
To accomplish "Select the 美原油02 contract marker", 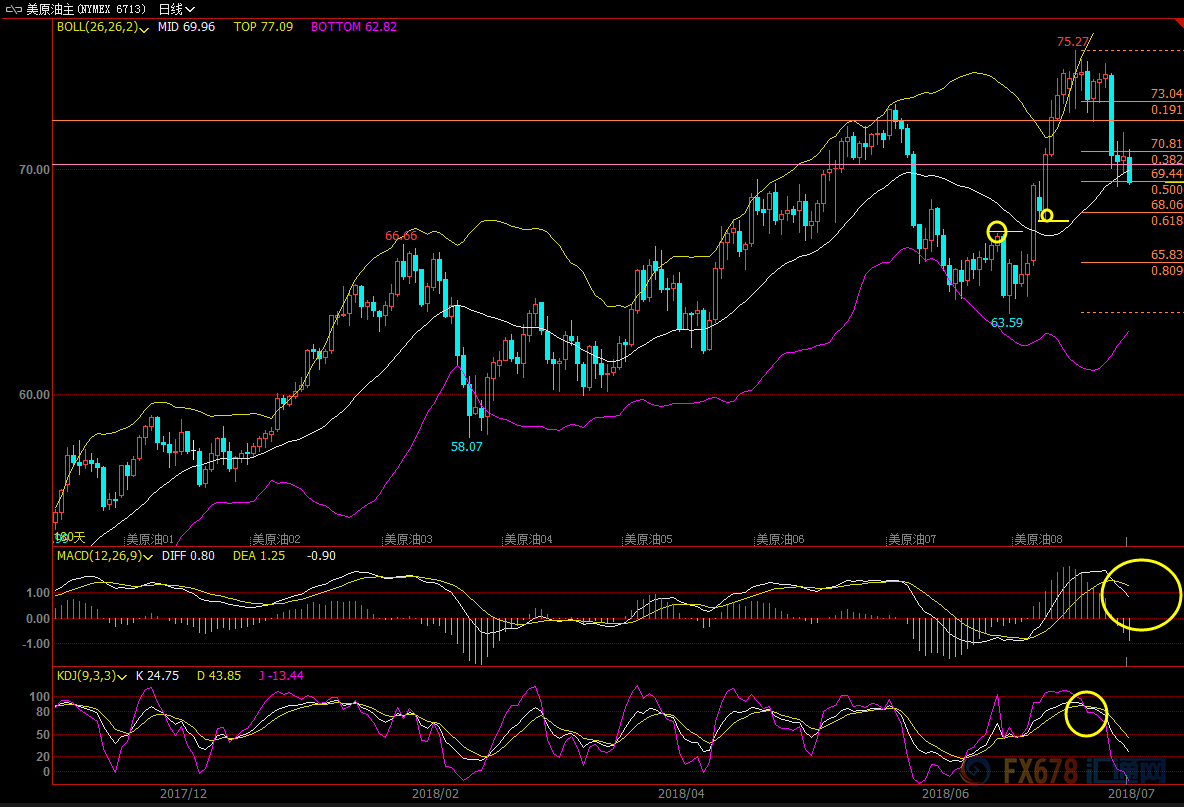I will (276, 539).
